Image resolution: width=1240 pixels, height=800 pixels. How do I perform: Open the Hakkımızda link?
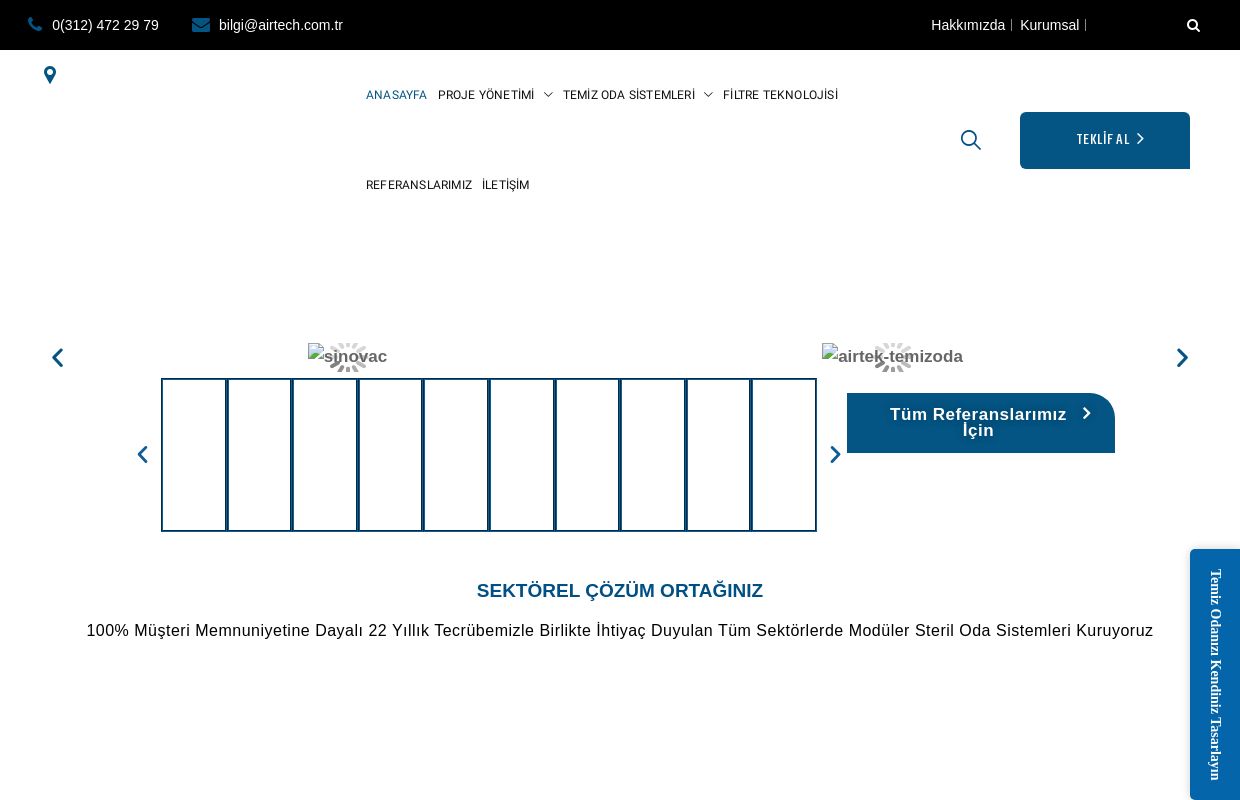tap(967, 25)
